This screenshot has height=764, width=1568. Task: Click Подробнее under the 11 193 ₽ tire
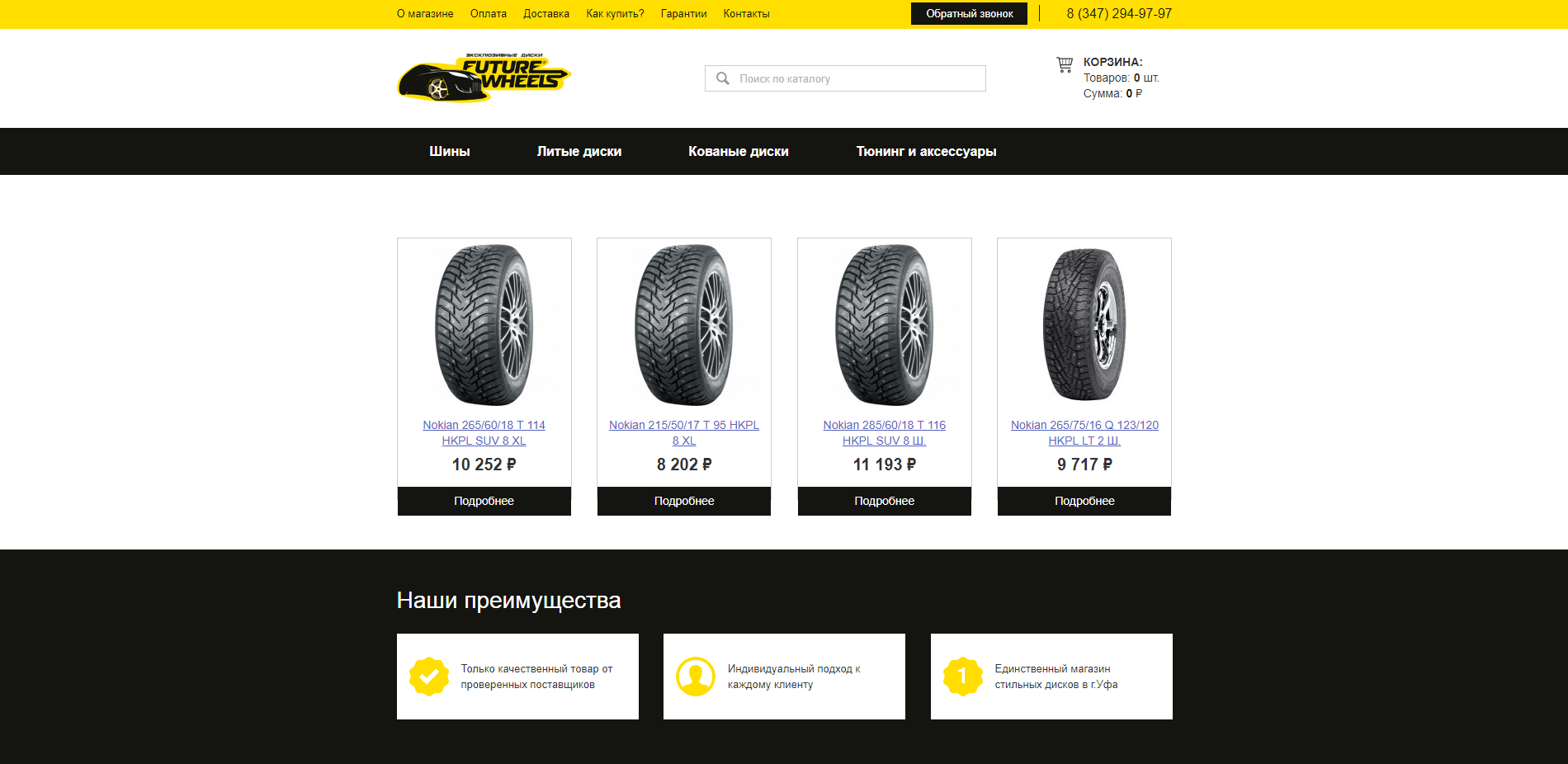click(x=885, y=501)
